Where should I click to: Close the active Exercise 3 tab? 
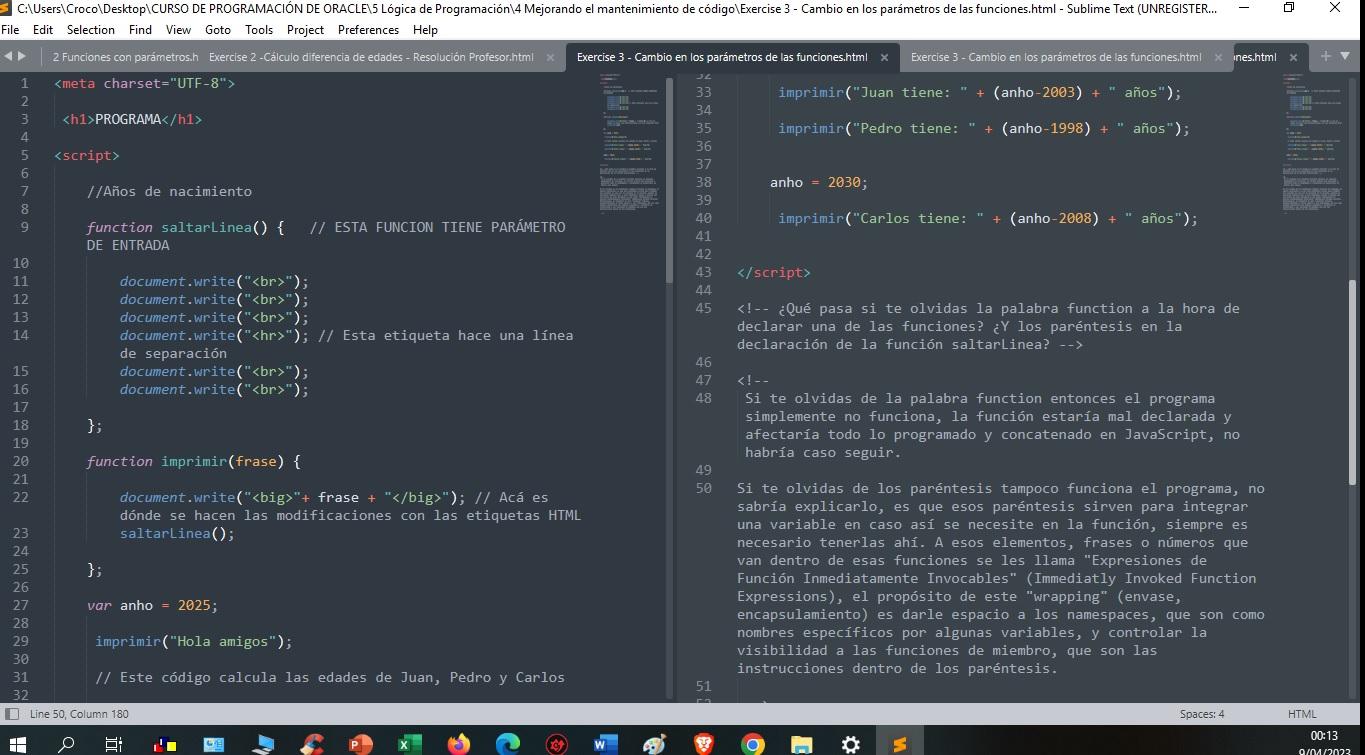(883, 58)
